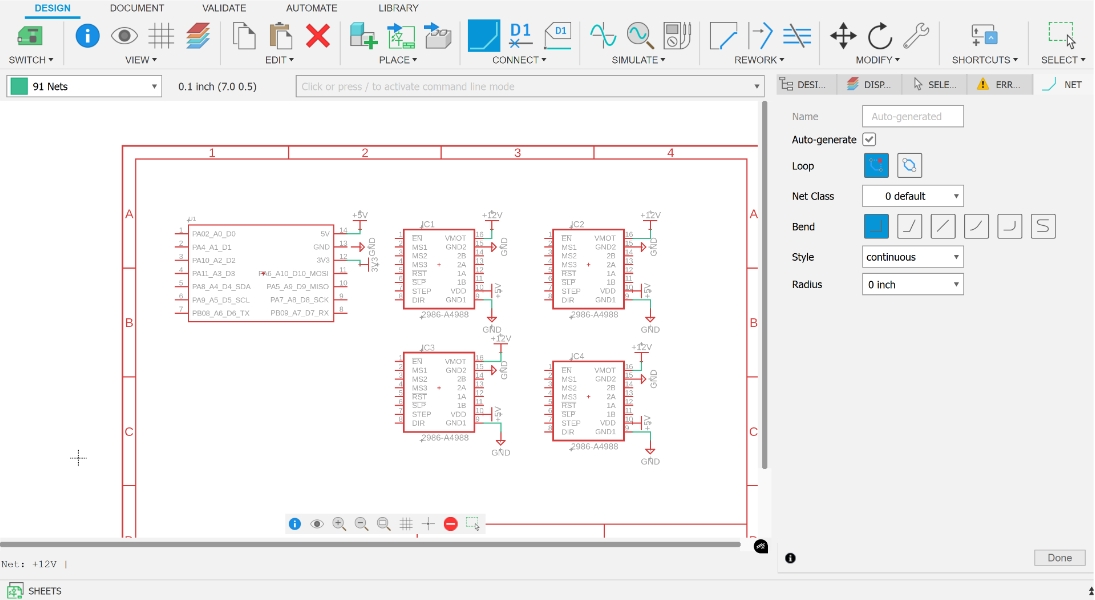
Task: Open the Net Class dropdown showing 0 default
Action: pyautogui.click(x=913, y=196)
